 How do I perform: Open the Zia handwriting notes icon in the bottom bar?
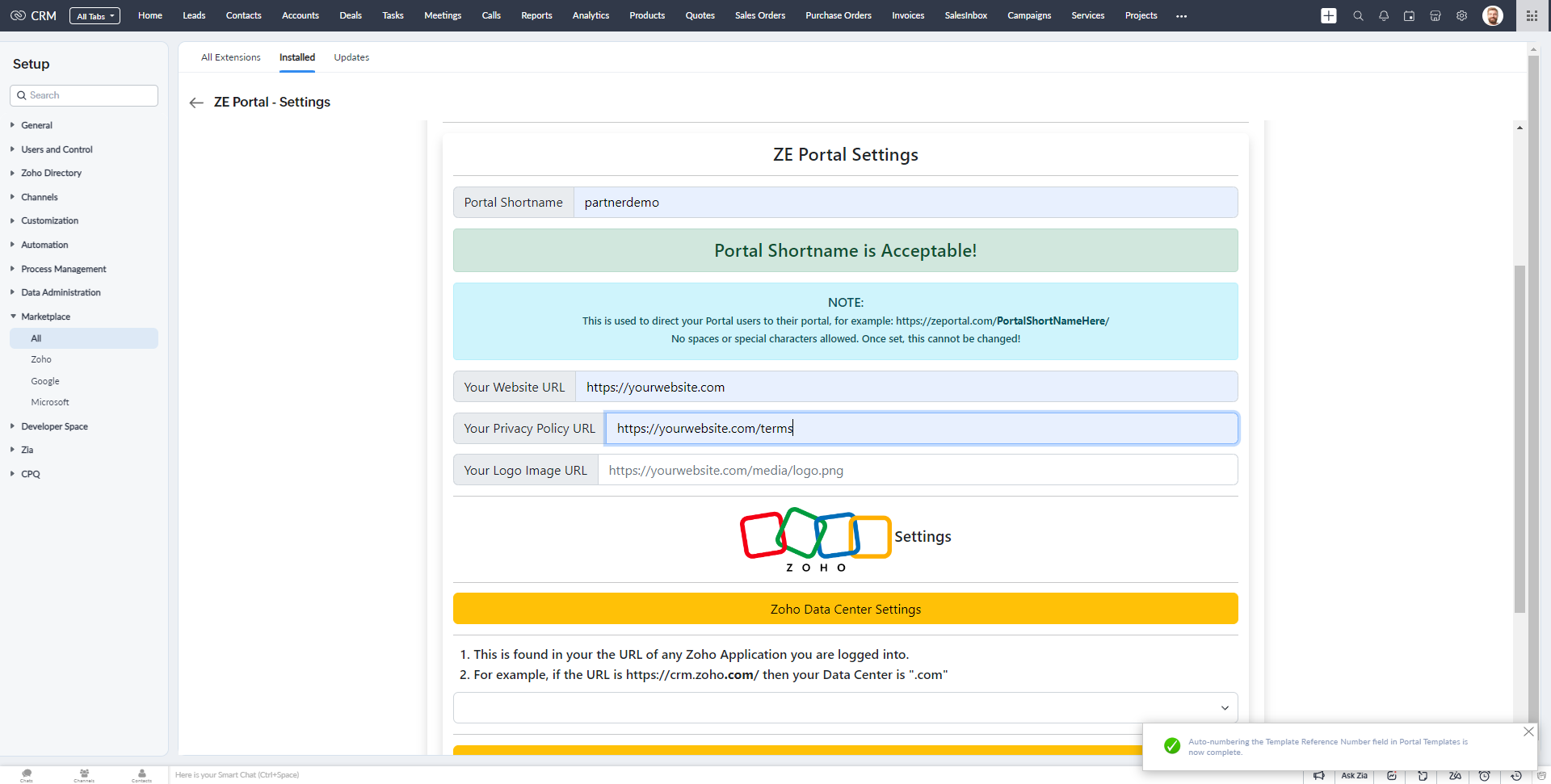(1455, 775)
